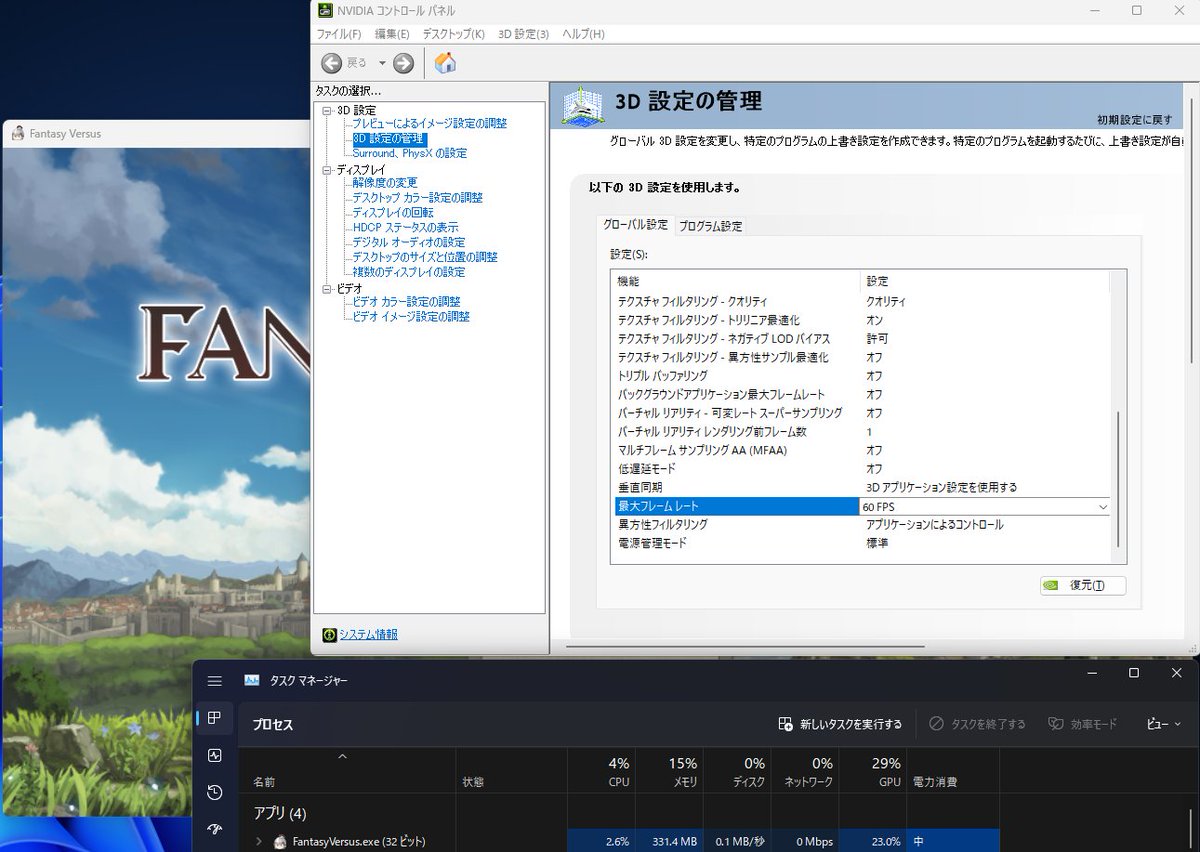Select デスクトップ カラー設定の調整 tree item
1200x852 pixels.
tap(417, 198)
